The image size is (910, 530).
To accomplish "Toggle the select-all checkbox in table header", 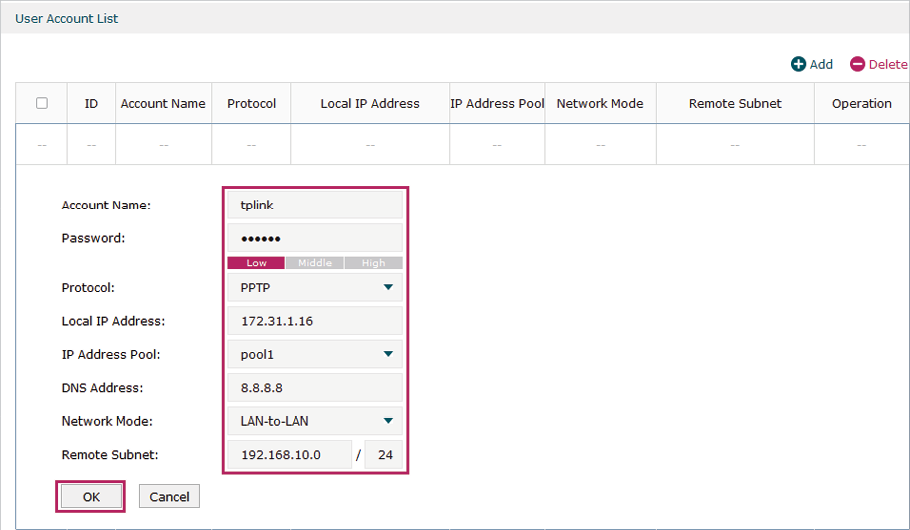I will (42, 103).
